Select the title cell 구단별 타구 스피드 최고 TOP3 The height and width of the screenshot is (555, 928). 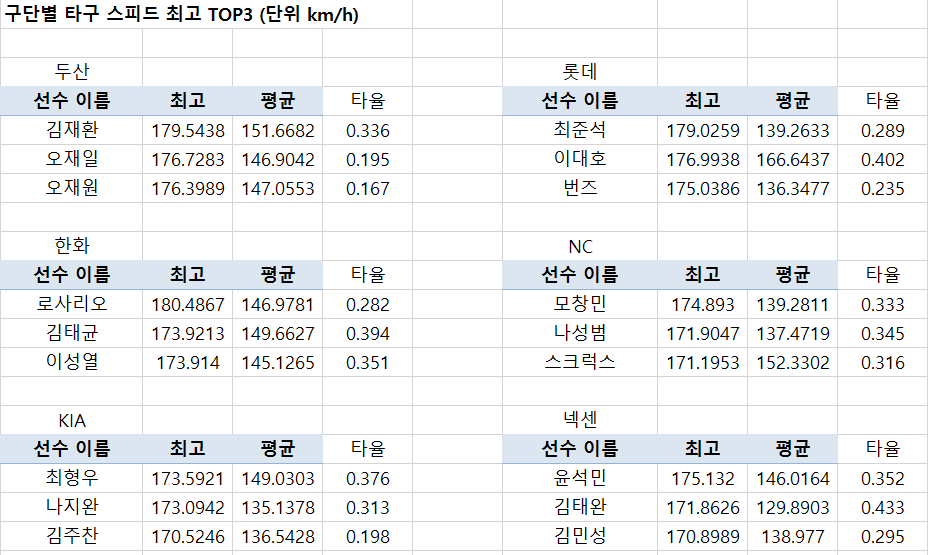click(181, 14)
